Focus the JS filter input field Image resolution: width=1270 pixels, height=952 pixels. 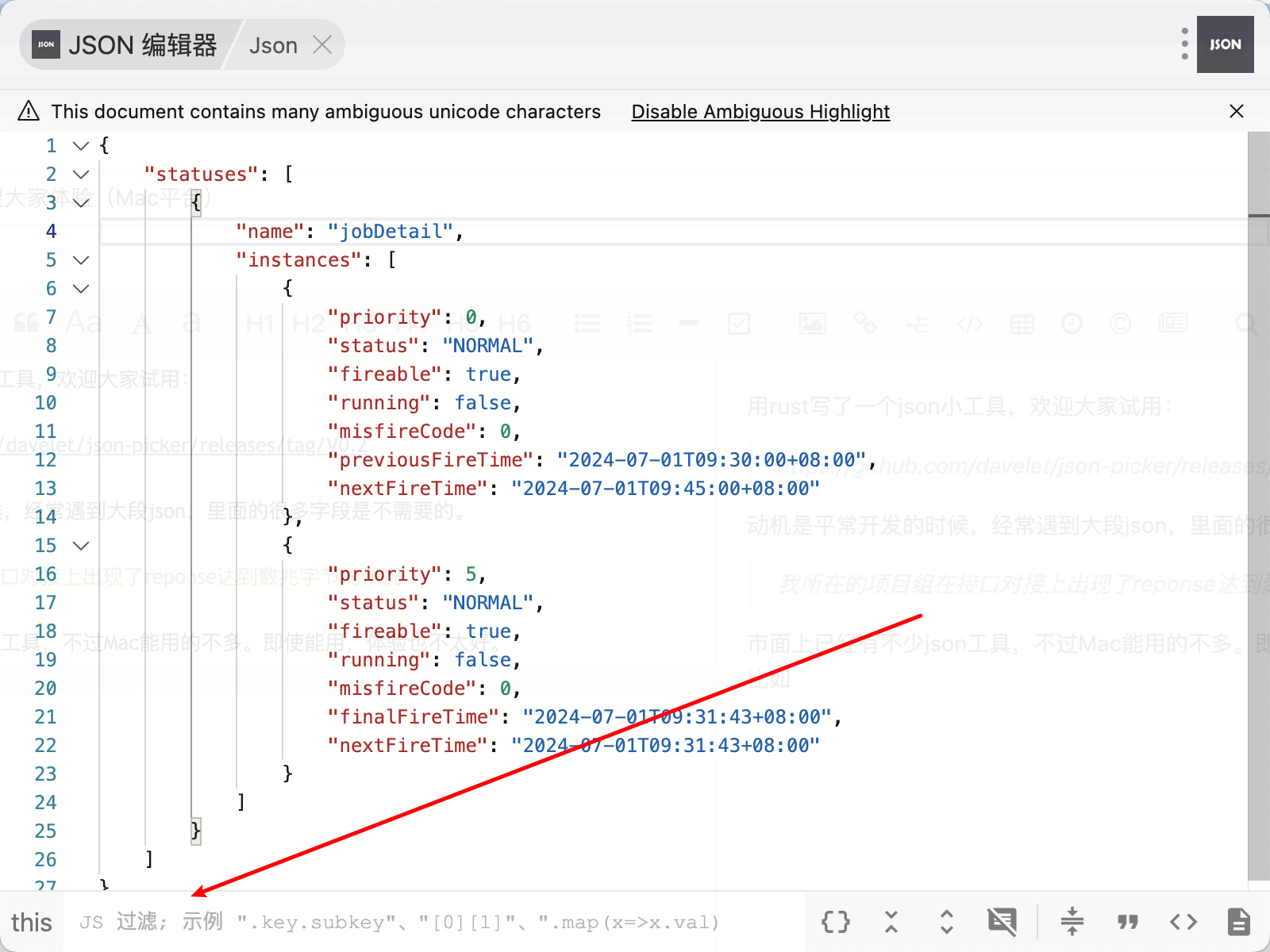coord(434,922)
